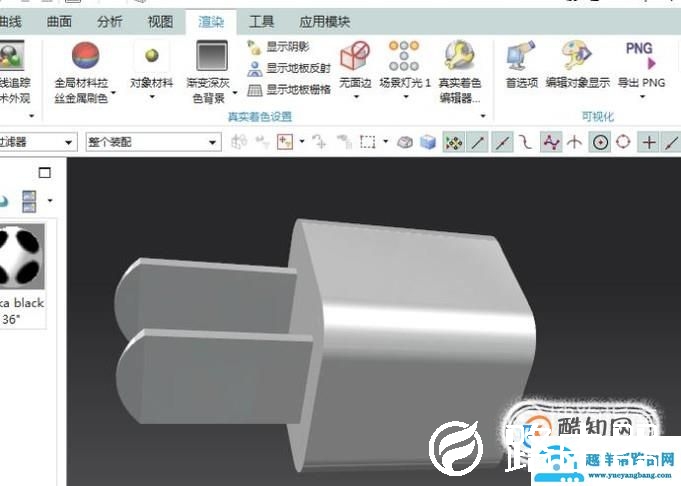
Task: Toggle the Arc Center snap button
Action: click(x=600, y=142)
